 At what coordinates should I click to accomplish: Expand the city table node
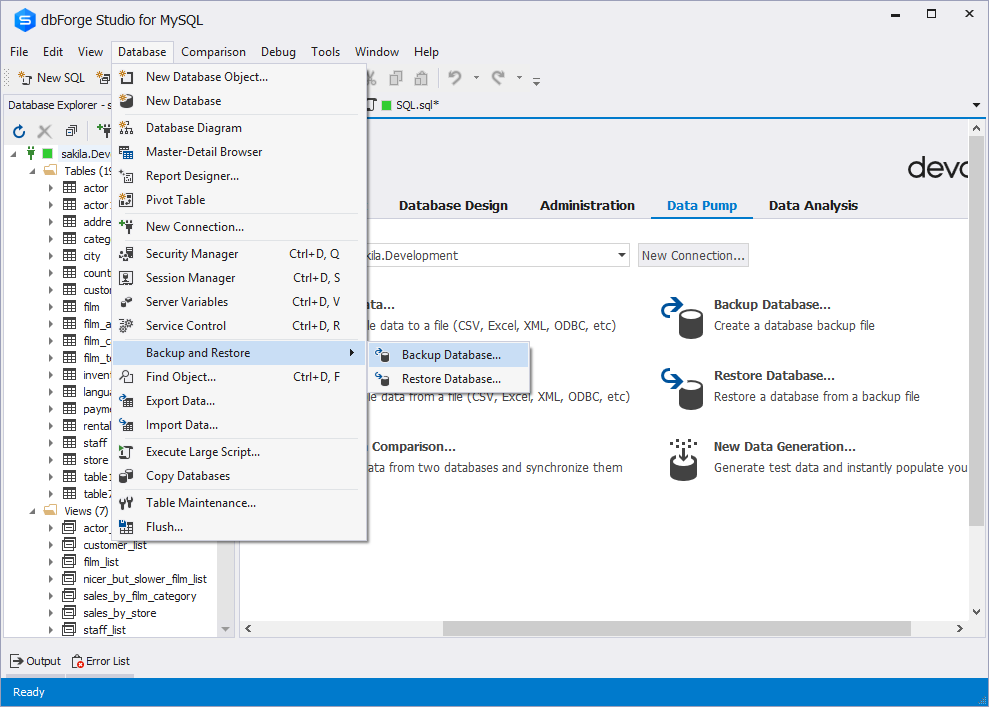tap(51, 256)
